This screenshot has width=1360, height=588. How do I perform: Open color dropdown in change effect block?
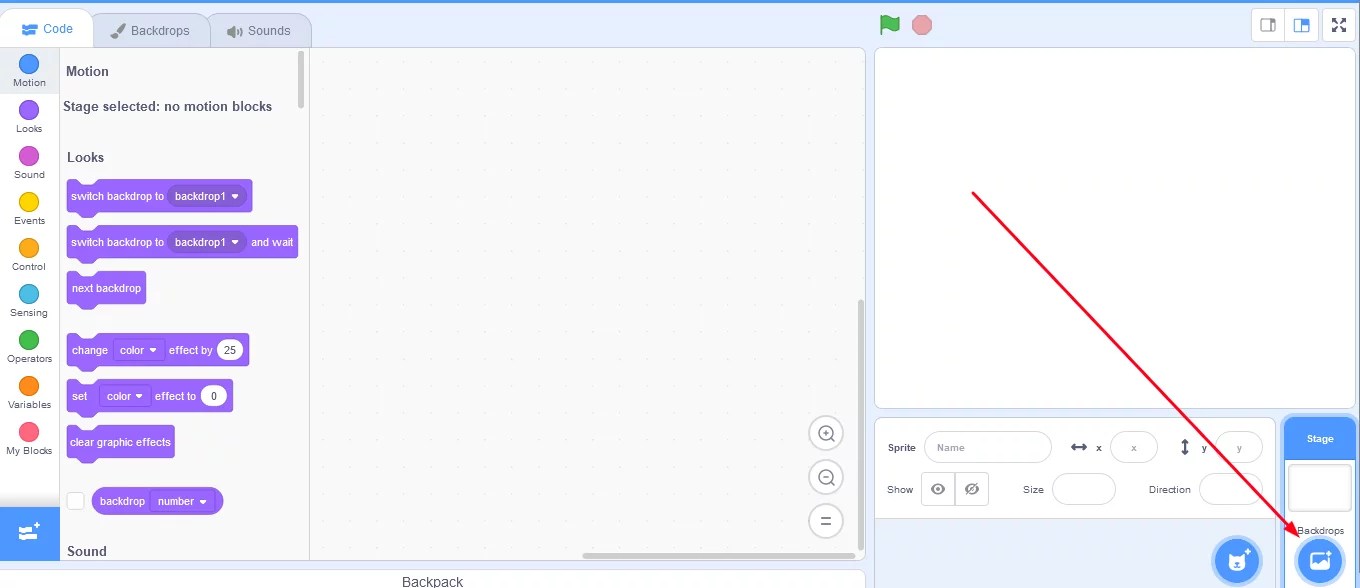(139, 350)
